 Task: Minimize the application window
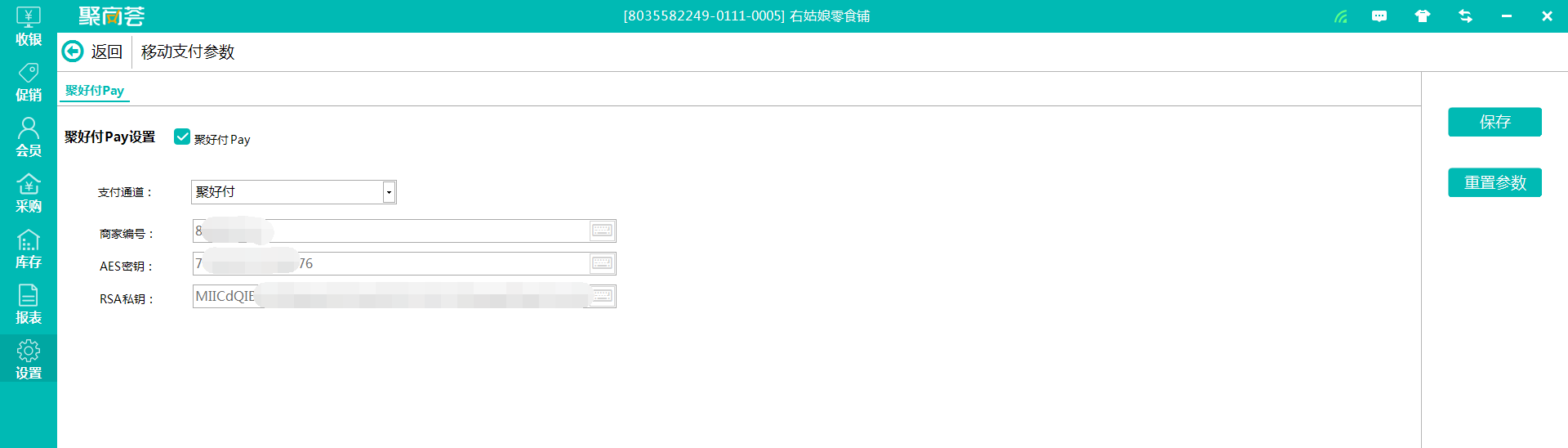(x=1506, y=16)
